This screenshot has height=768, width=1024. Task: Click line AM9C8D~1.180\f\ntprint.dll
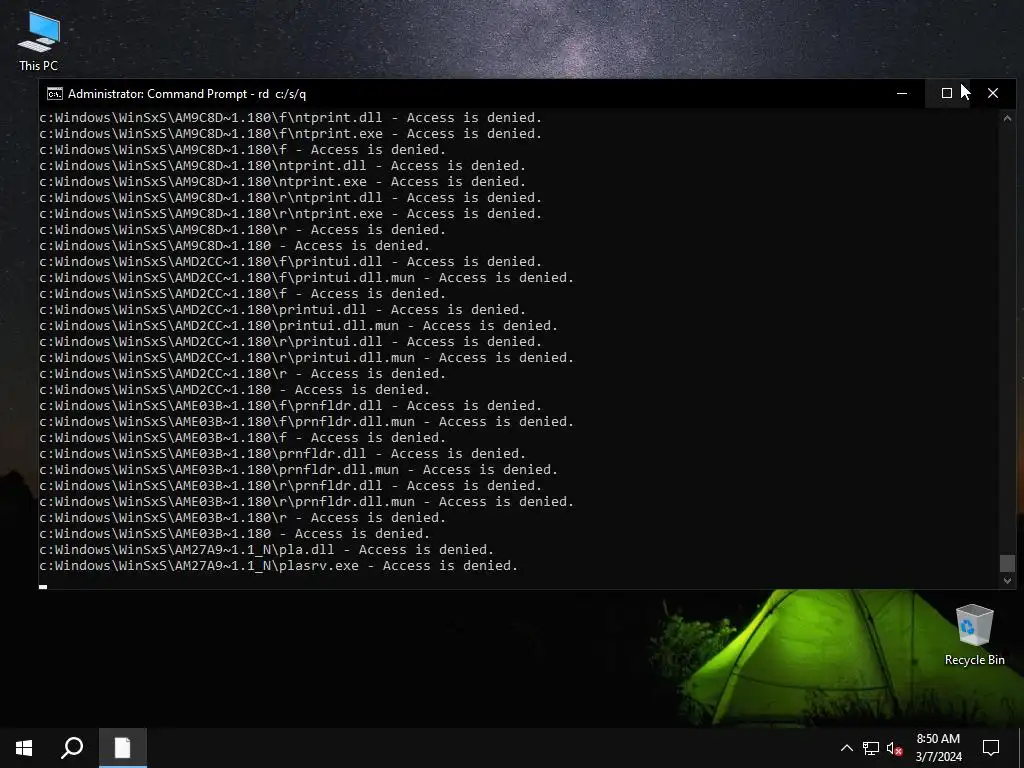(x=291, y=118)
